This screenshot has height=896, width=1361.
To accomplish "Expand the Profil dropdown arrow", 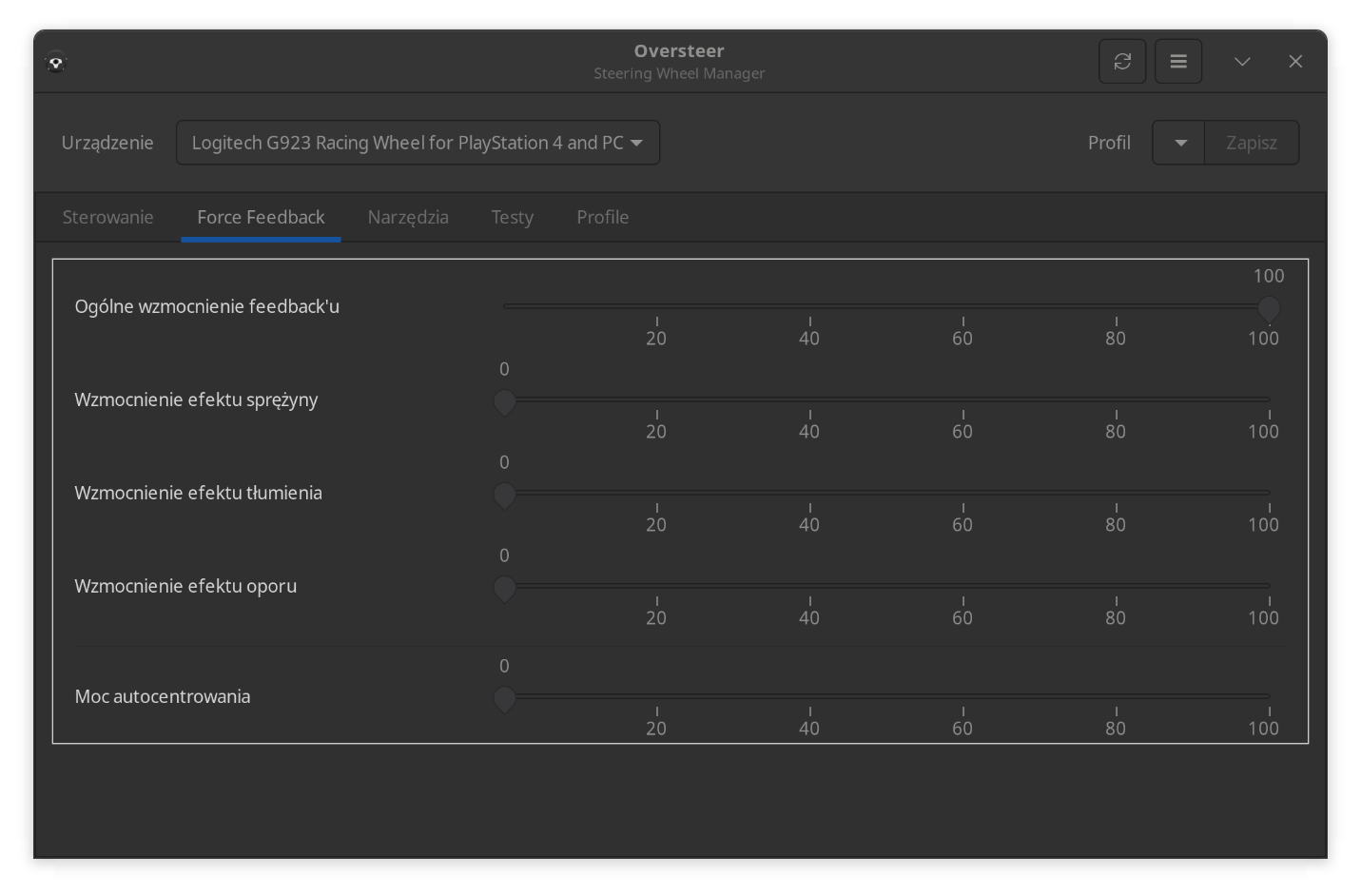I will point(1179,143).
